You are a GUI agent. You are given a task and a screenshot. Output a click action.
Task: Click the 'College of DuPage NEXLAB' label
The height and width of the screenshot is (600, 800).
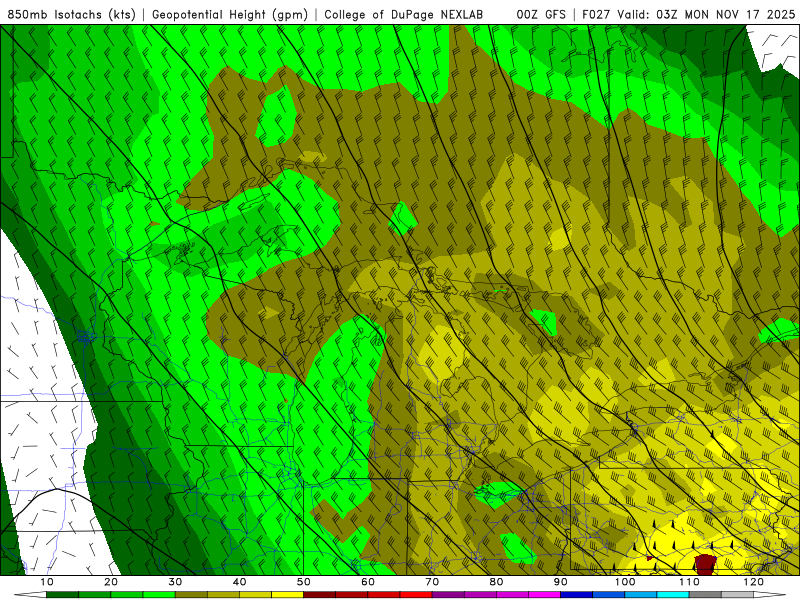tap(404, 15)
